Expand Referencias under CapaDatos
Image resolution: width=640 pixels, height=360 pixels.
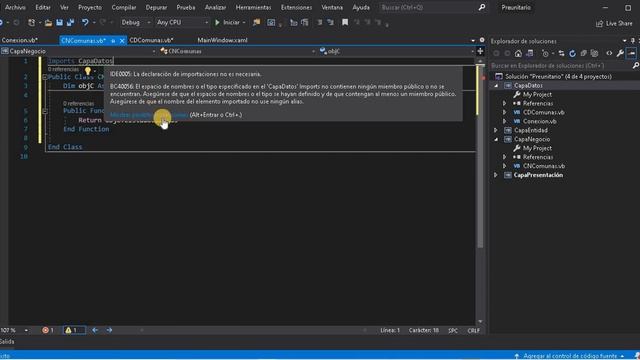[x=504, y=104]
